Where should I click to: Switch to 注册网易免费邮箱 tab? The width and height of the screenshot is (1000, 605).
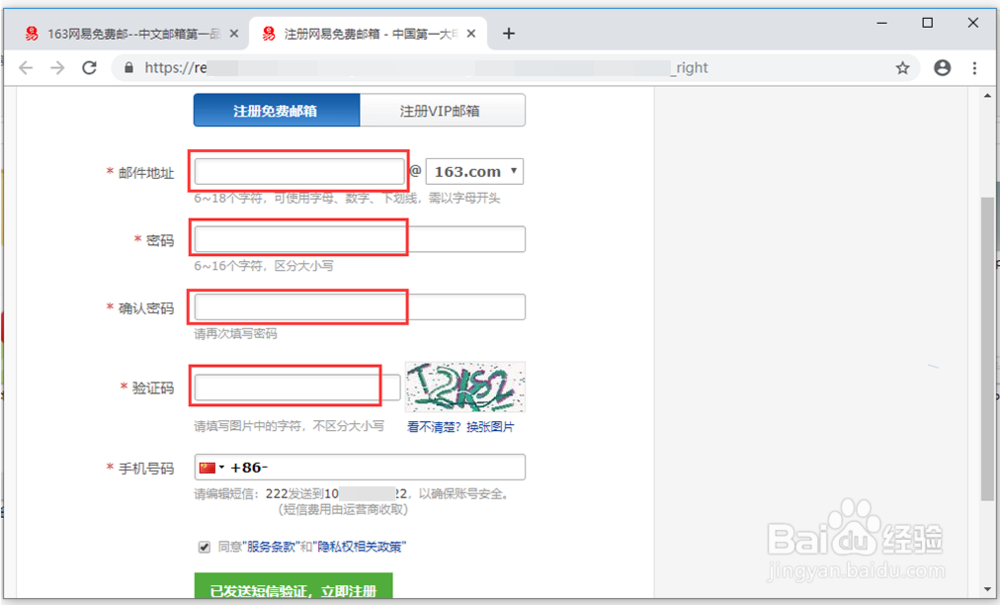pos(367,34)
